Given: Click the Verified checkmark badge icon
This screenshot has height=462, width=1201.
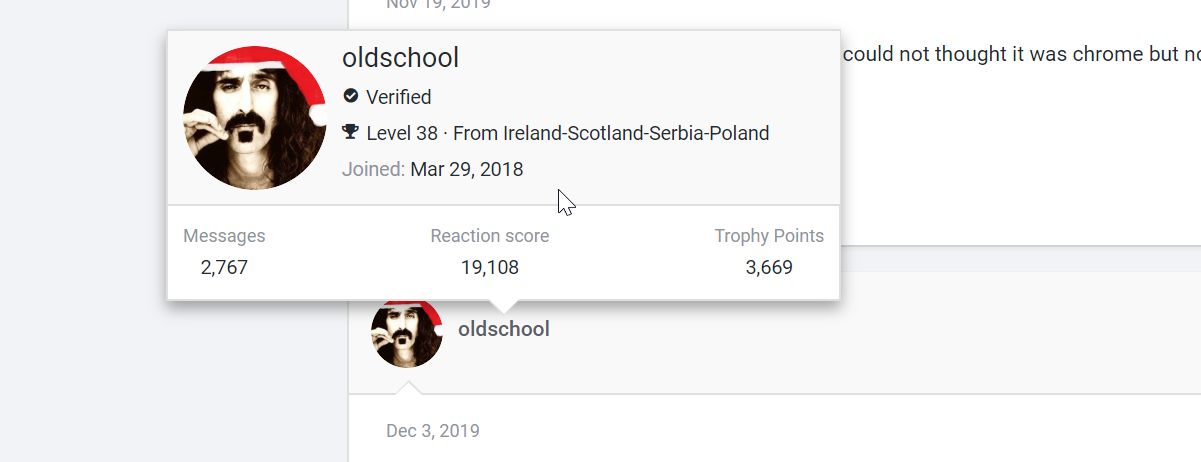Looking at the screenshot, I should [350, 96].
